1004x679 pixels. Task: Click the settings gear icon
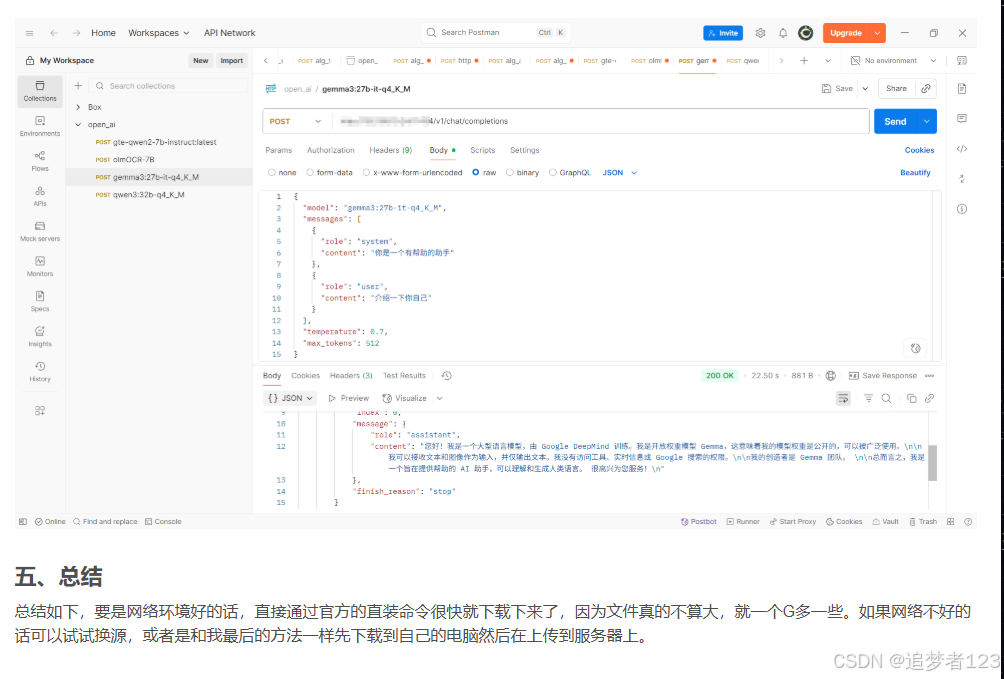pos(760,33)
